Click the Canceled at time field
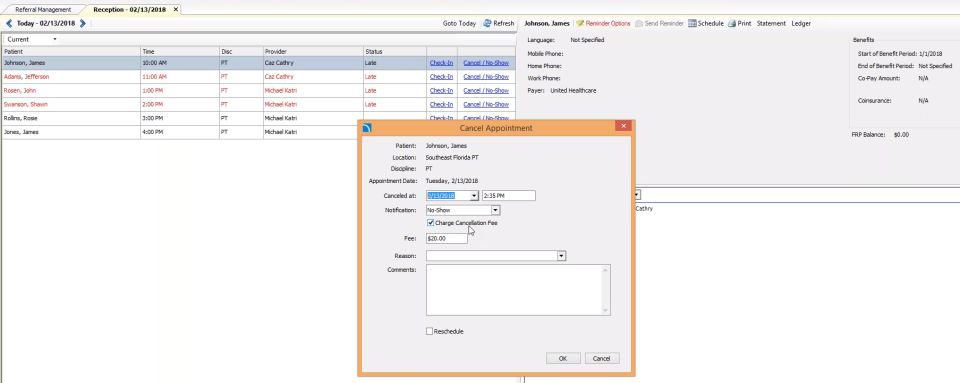The height and width of the screenshot is (383, 960). coord(509,196)
